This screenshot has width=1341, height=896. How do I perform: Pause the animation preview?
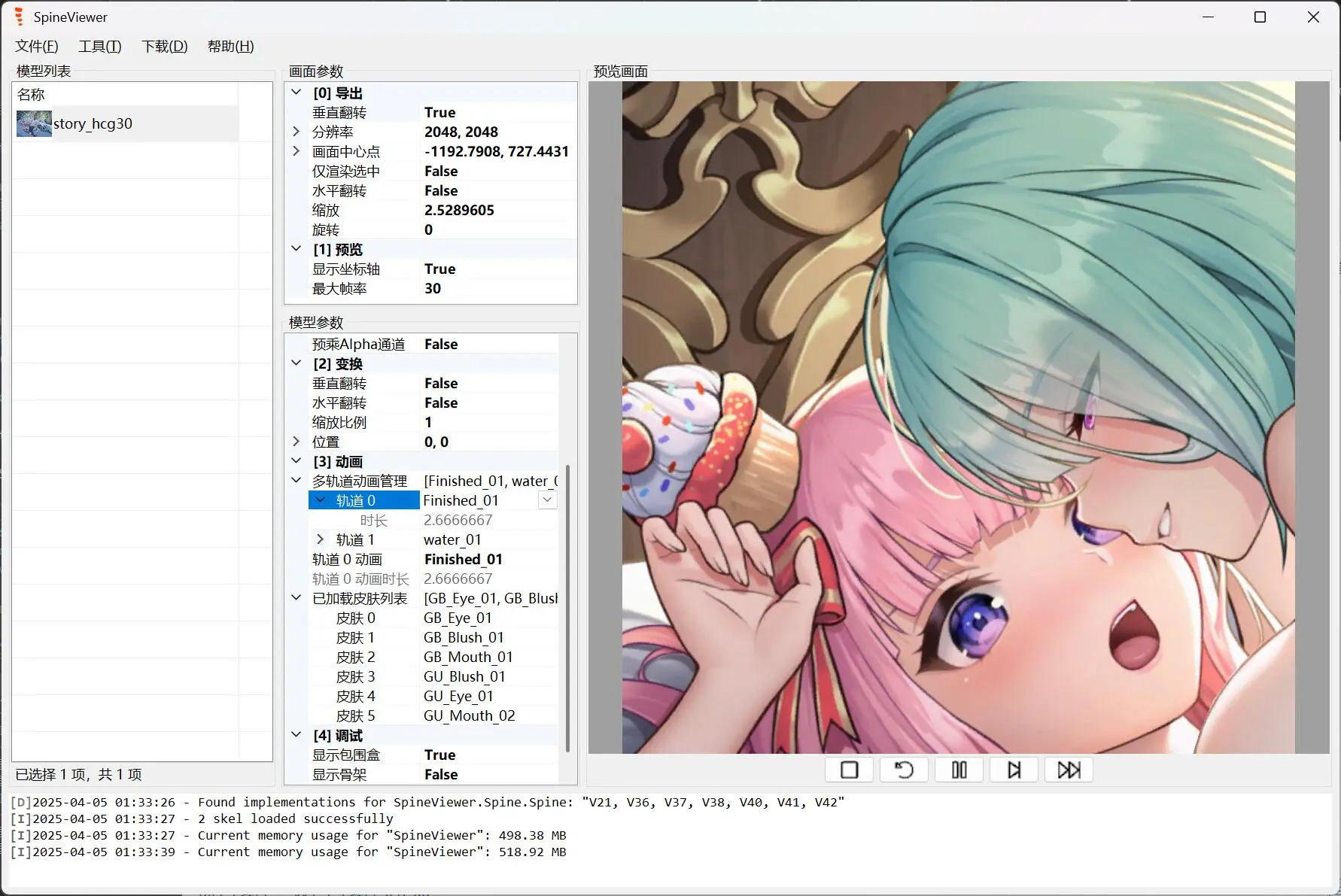pyautogui.click(x=959, y=770)
